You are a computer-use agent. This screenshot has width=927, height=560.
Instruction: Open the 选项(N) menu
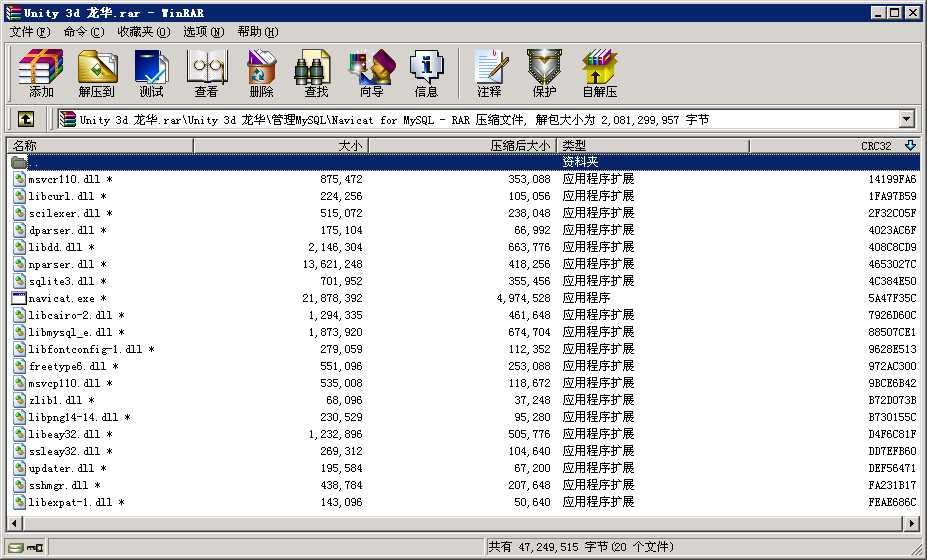pyautogui.click(x=203, y=31)
